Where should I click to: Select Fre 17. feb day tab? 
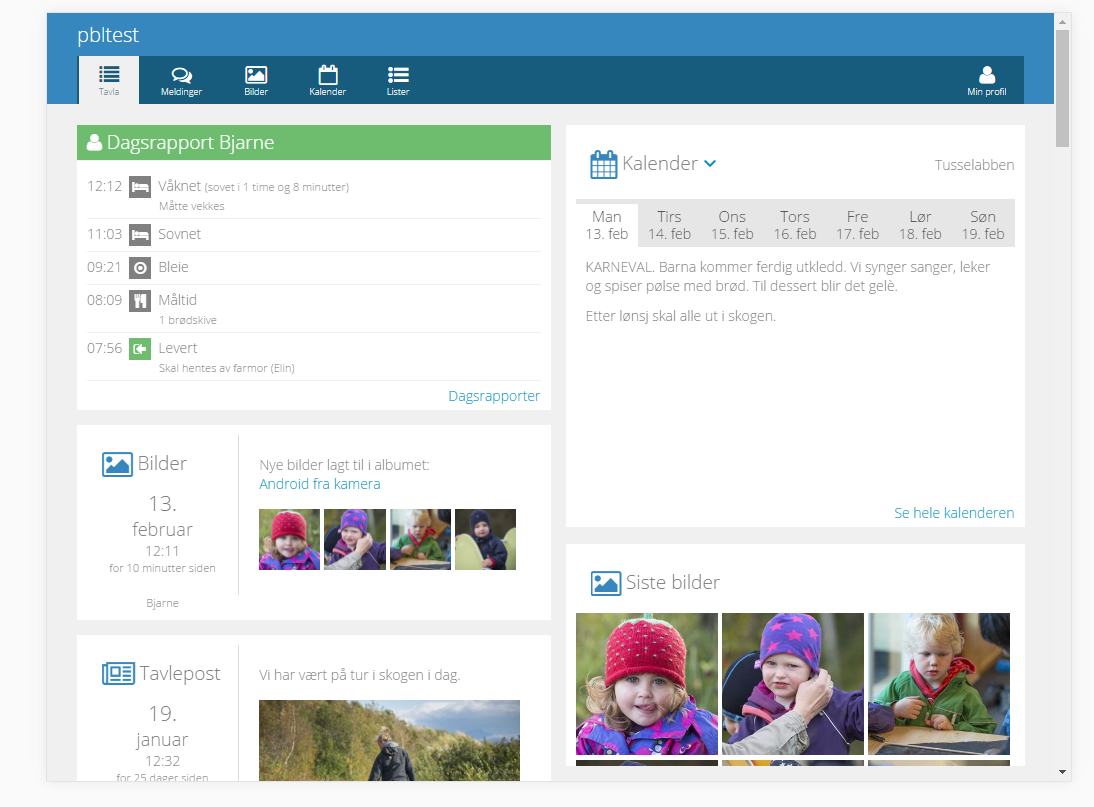tap(857, 225)
